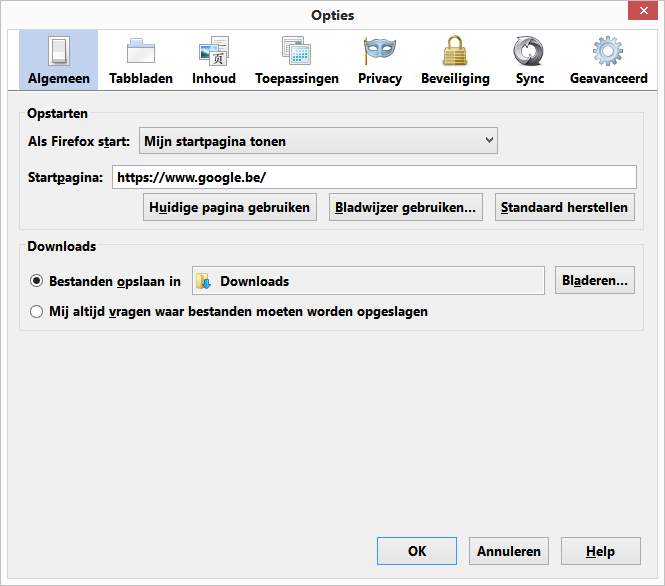Expand the Als Firefox start dropdown
Image resolution: width=665 pixels, height=586 pixels.
point(318,141)
